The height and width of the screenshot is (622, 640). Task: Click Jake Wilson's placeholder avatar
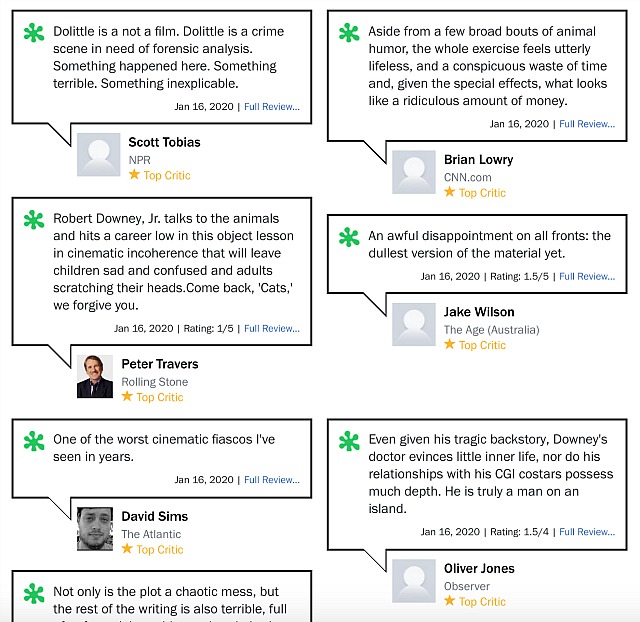[x=414, y=324]
